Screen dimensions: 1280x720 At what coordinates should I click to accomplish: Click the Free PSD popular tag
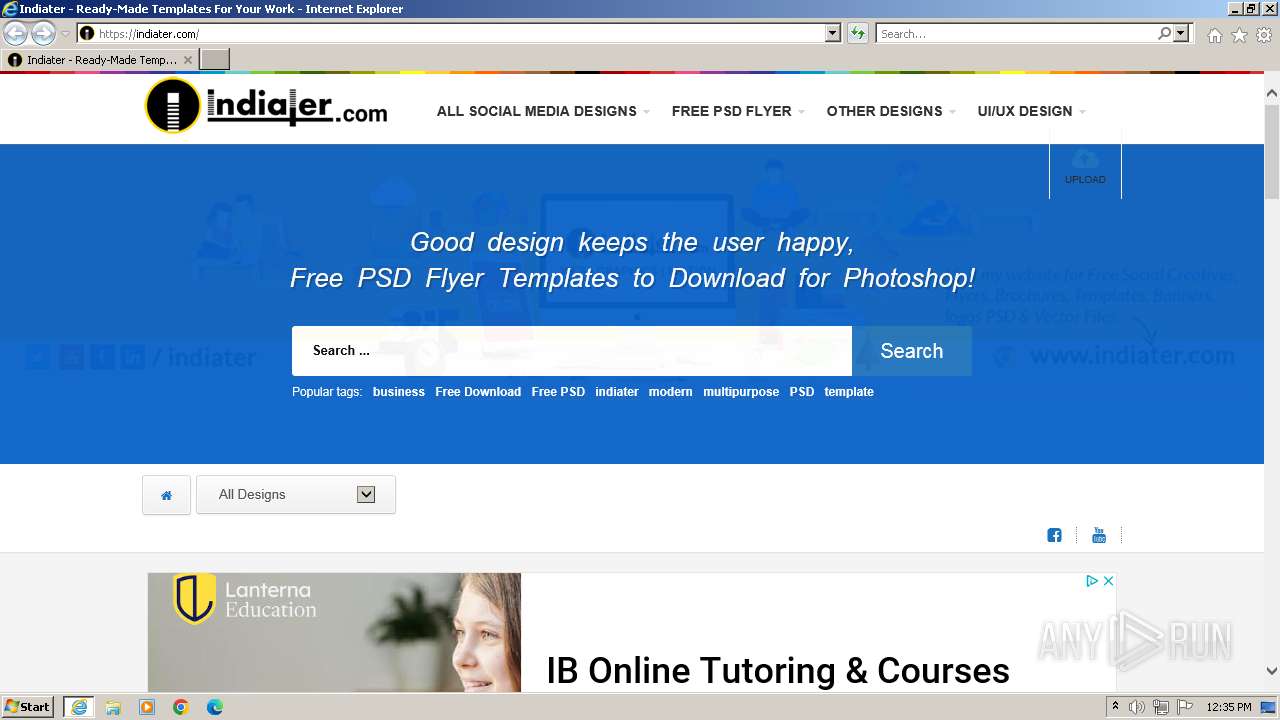pos(558,392)
